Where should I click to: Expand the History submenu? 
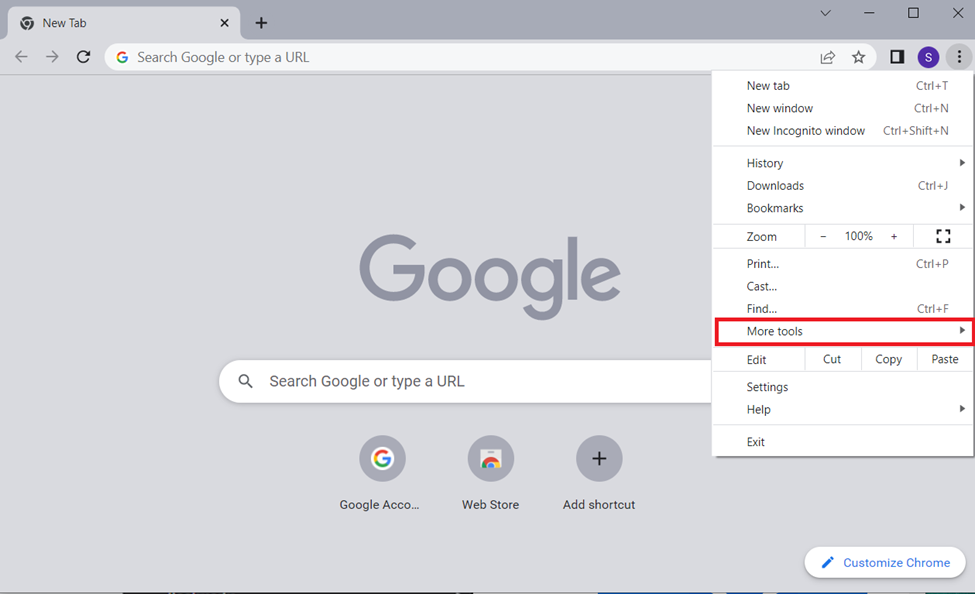pyautogui.click(x=843, y=163)
